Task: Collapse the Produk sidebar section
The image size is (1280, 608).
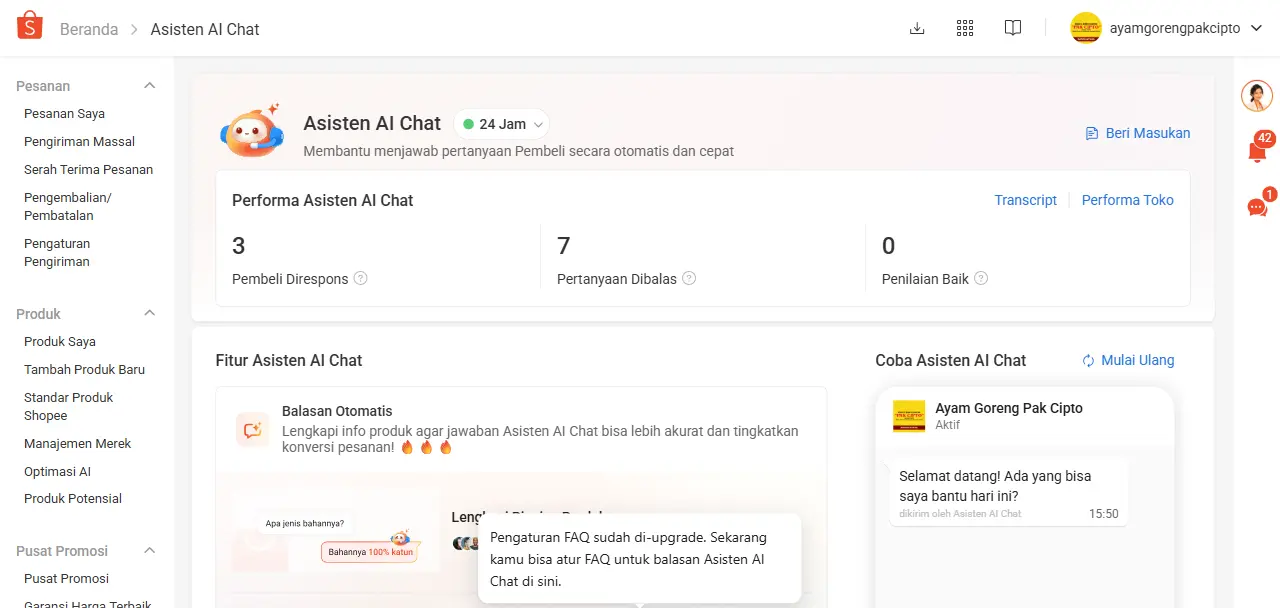Action: pos(150,314)
